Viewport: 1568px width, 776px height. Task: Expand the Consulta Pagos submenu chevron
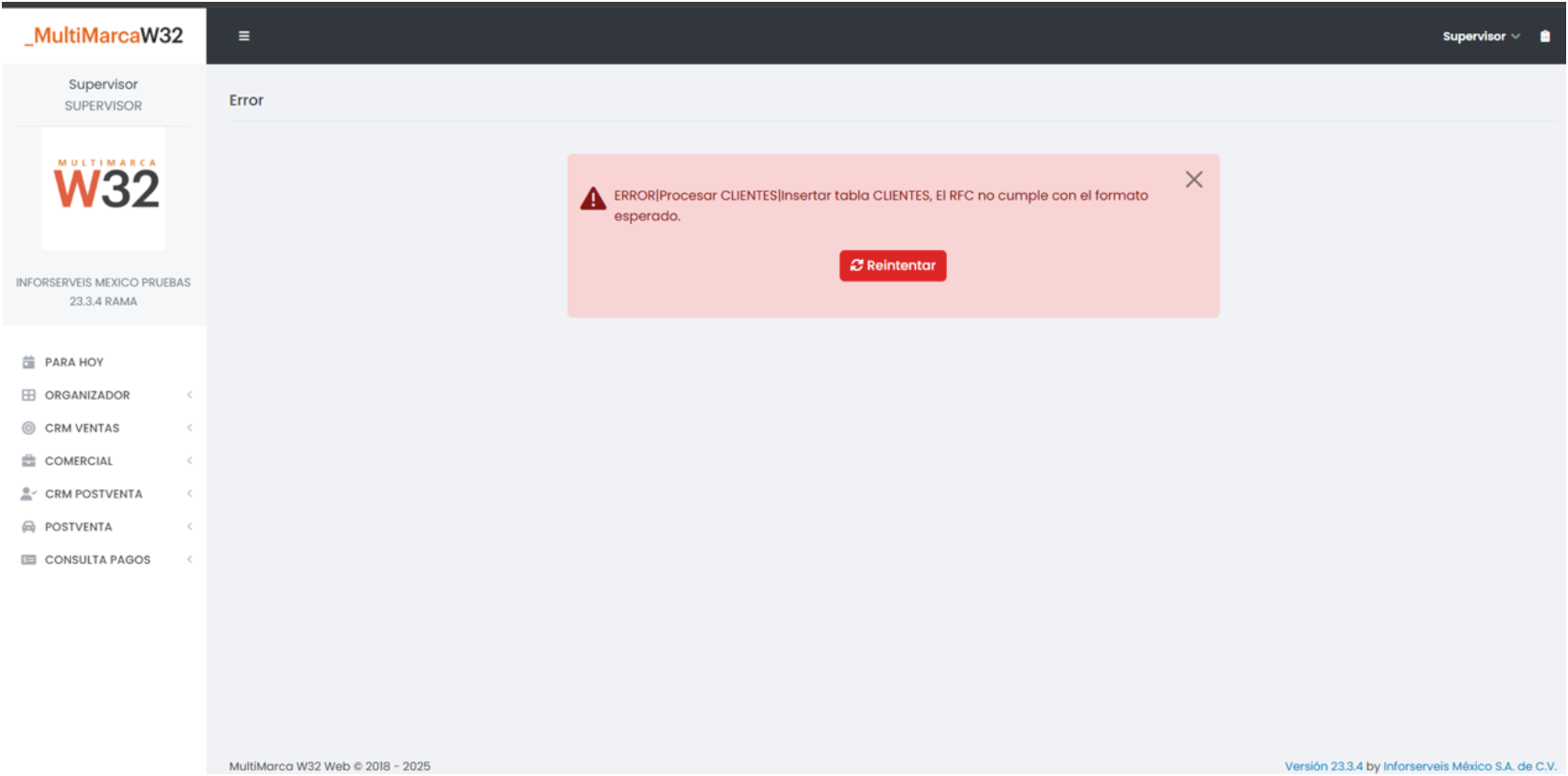point(189,559)
